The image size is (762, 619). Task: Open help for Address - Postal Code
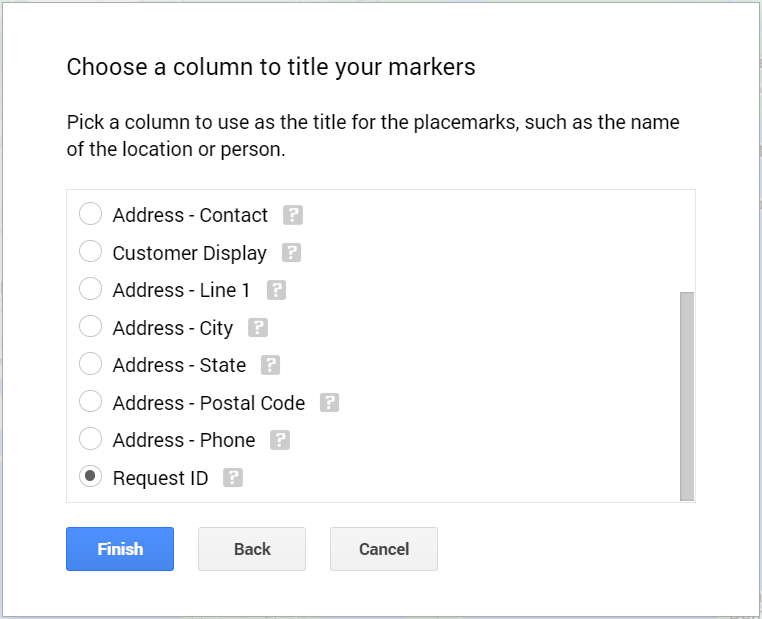pos(330,403)
